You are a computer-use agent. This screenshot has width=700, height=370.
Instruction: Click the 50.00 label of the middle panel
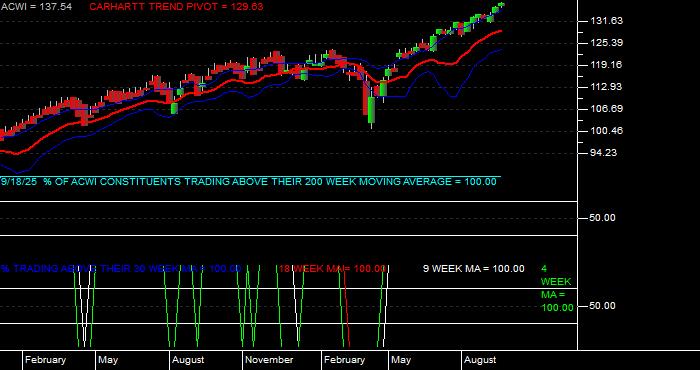pos(603,218)
